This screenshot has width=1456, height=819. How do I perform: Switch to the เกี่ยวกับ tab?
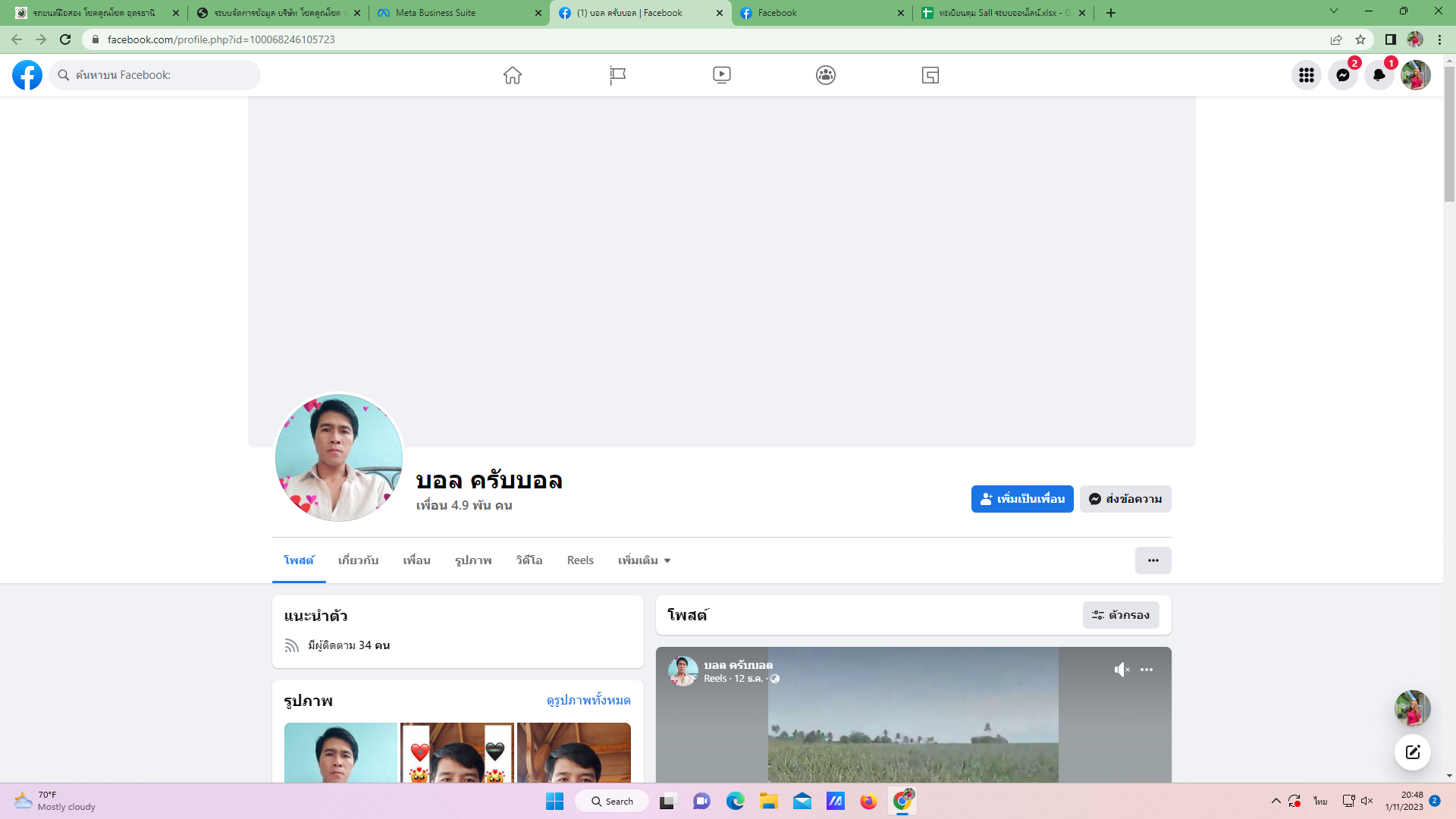358,560
